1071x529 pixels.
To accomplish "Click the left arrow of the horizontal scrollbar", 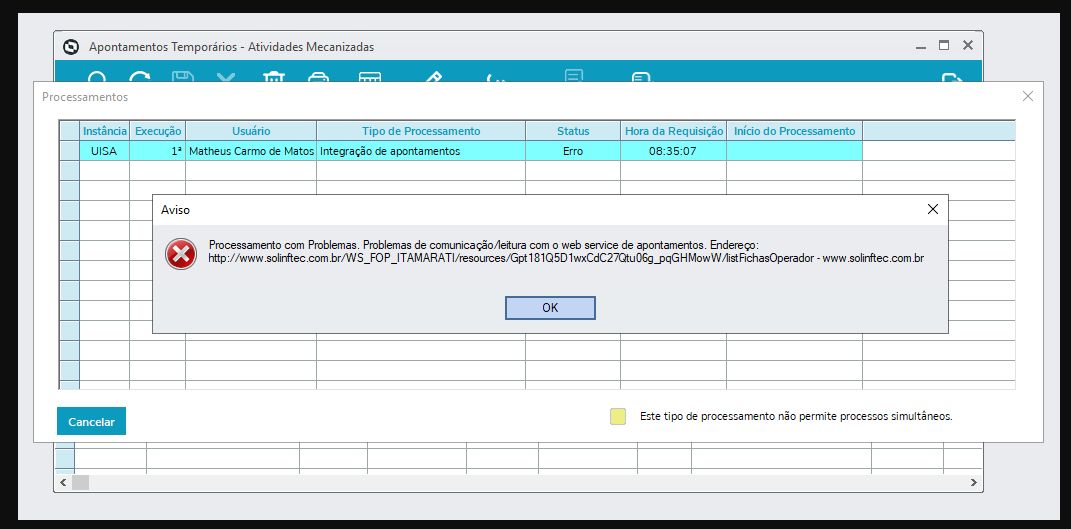I will pyautogui.click(x=63, y=483).
